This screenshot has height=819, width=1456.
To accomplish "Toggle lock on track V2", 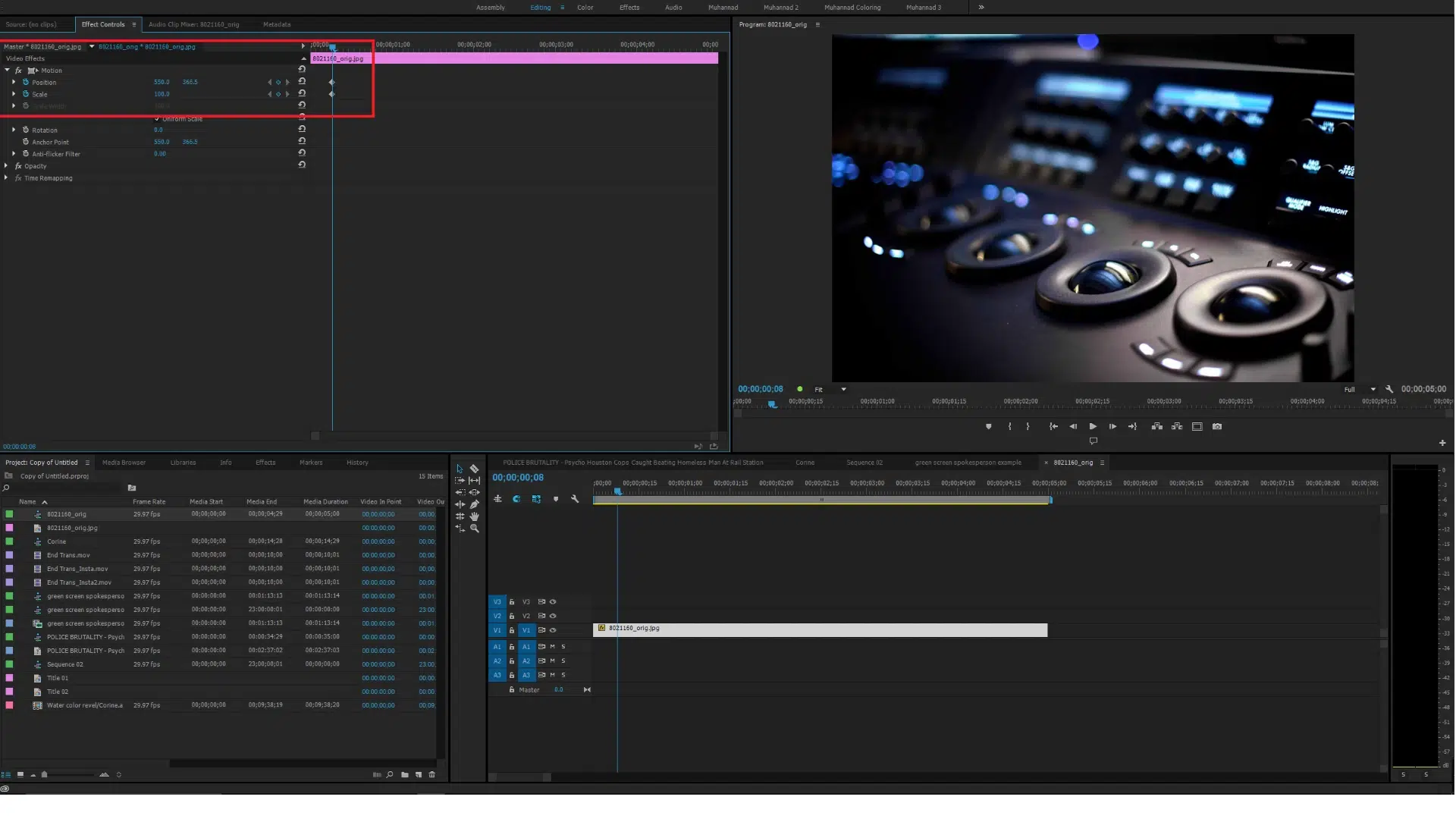I will [512, 616].
